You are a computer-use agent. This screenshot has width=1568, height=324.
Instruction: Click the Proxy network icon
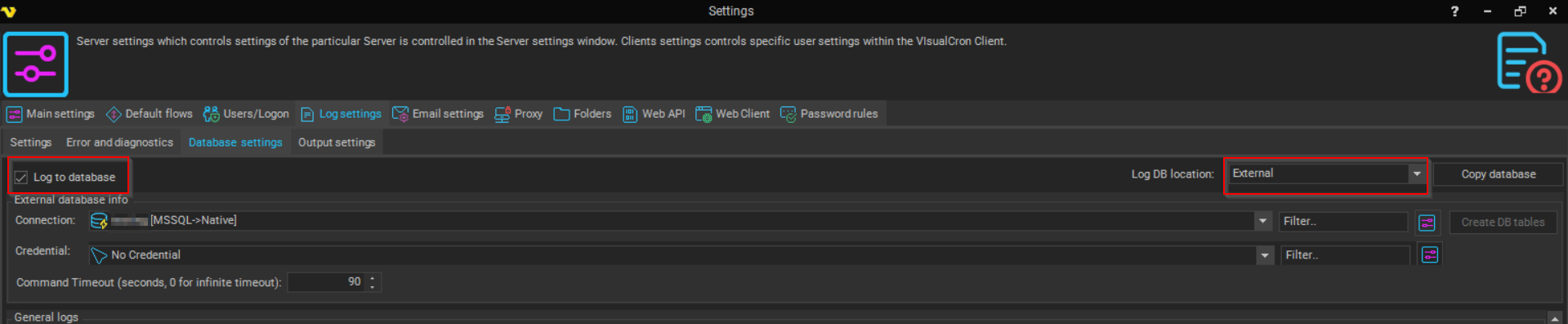[502, 115]
